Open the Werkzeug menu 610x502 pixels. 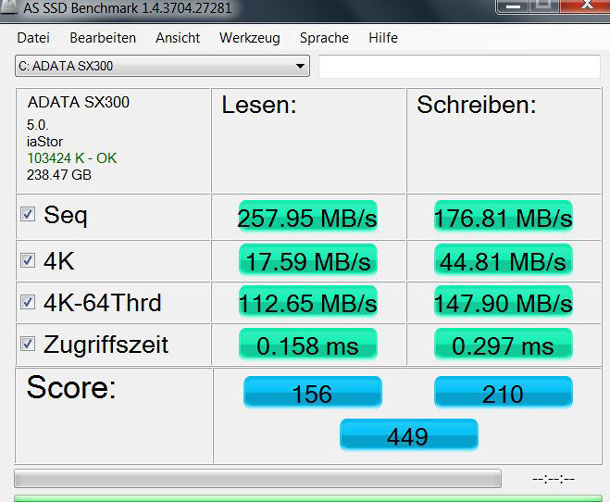pyautogui.click(x=249, y=38)
